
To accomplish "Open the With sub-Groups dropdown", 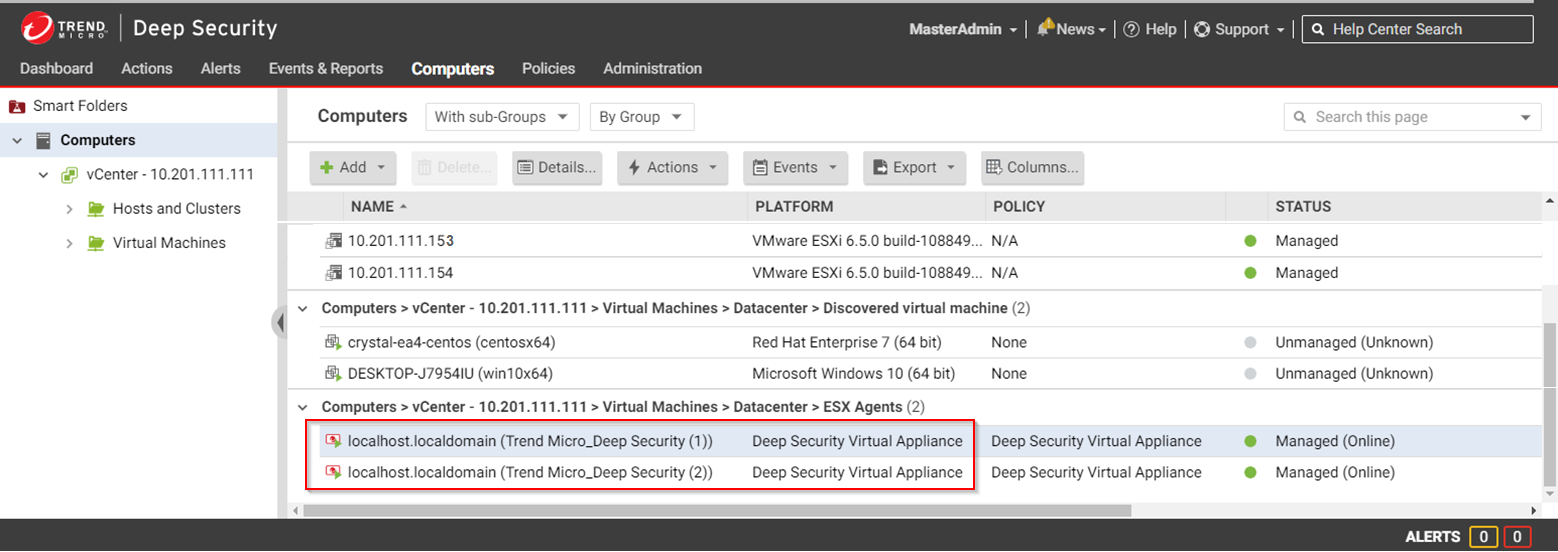I will pos(502,117).
